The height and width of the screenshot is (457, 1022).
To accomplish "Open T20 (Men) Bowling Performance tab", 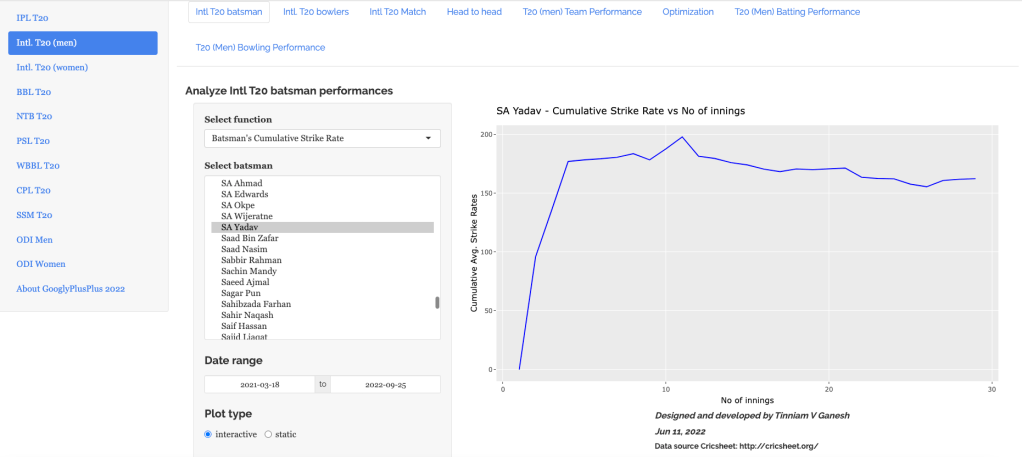I will (x=260, y=47).
